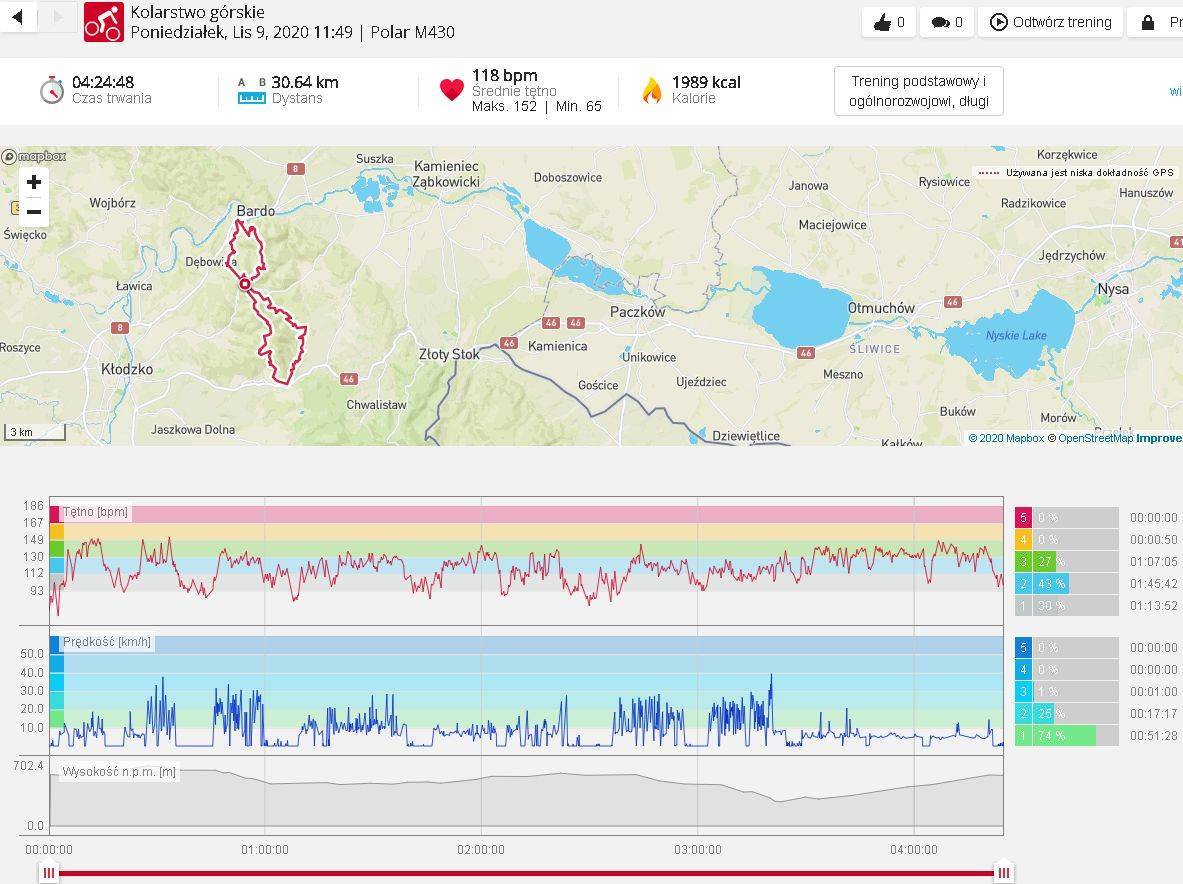Open comments with speech bubble button

point(946,22)
